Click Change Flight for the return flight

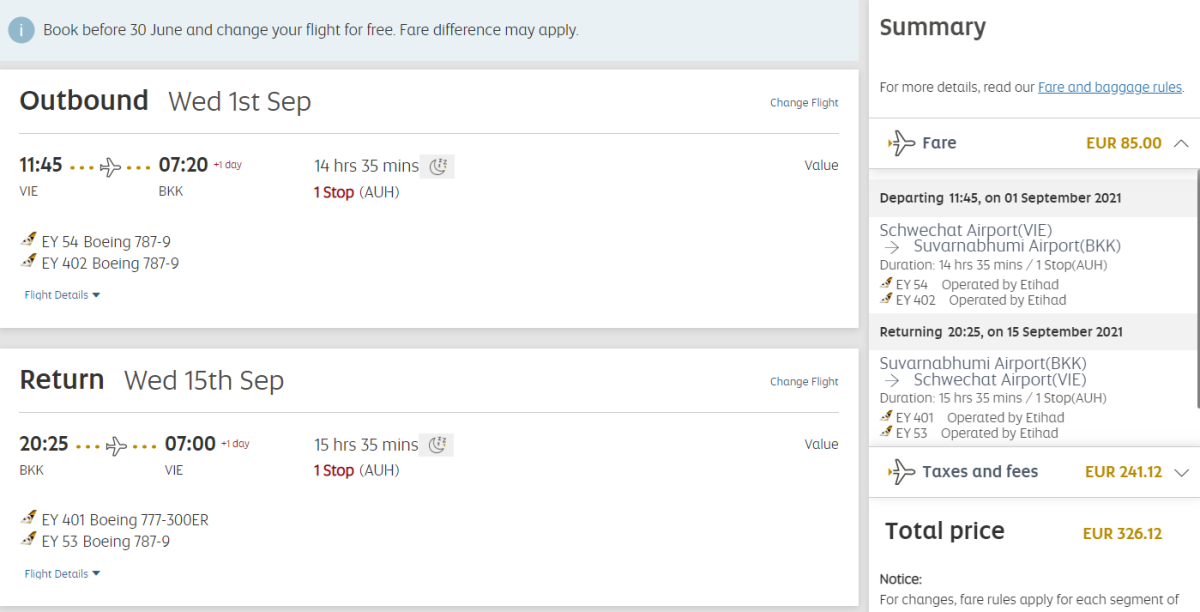click(x=804, y=382)
